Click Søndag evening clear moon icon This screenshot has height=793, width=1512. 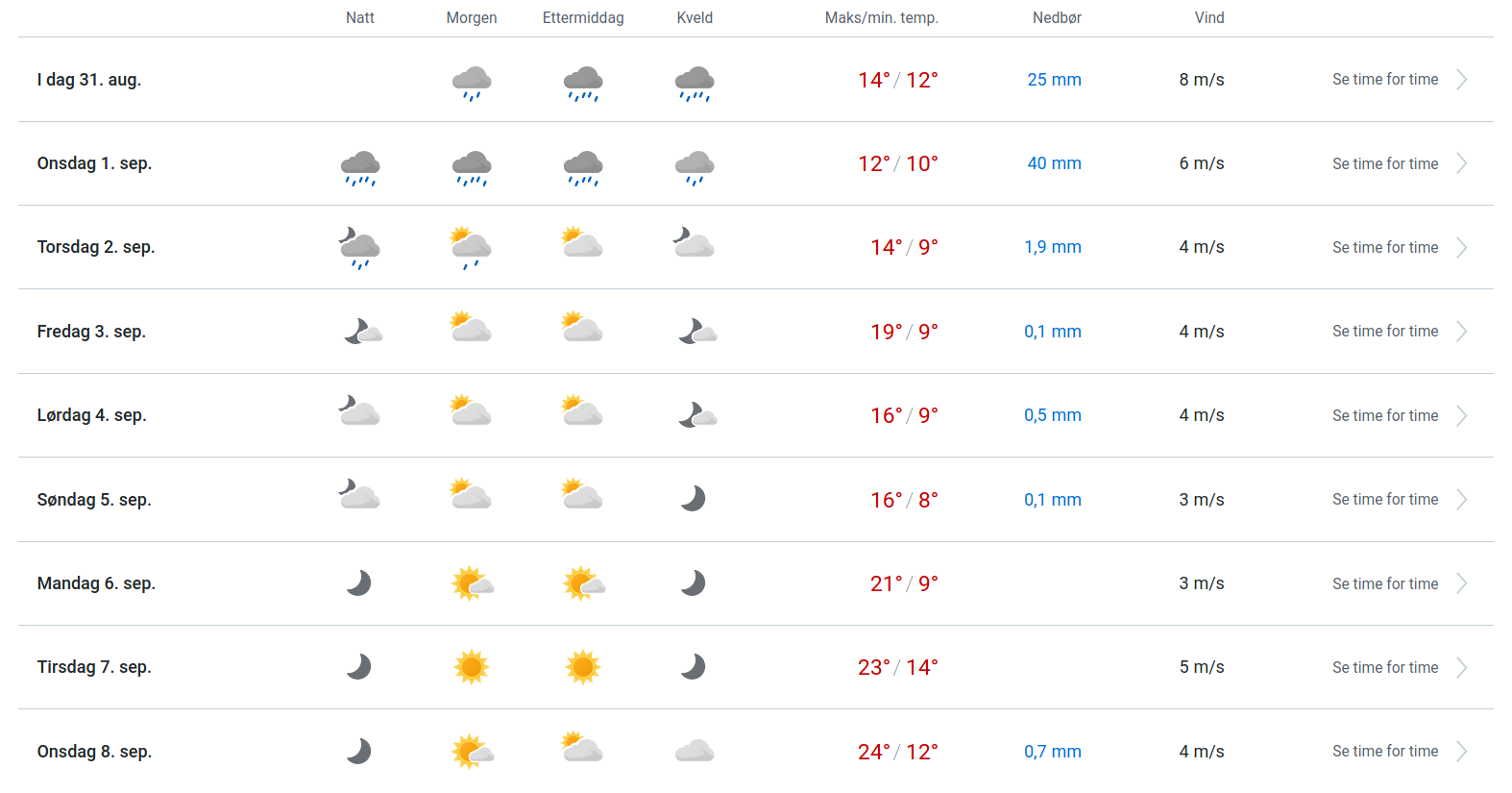click(693, 498)
